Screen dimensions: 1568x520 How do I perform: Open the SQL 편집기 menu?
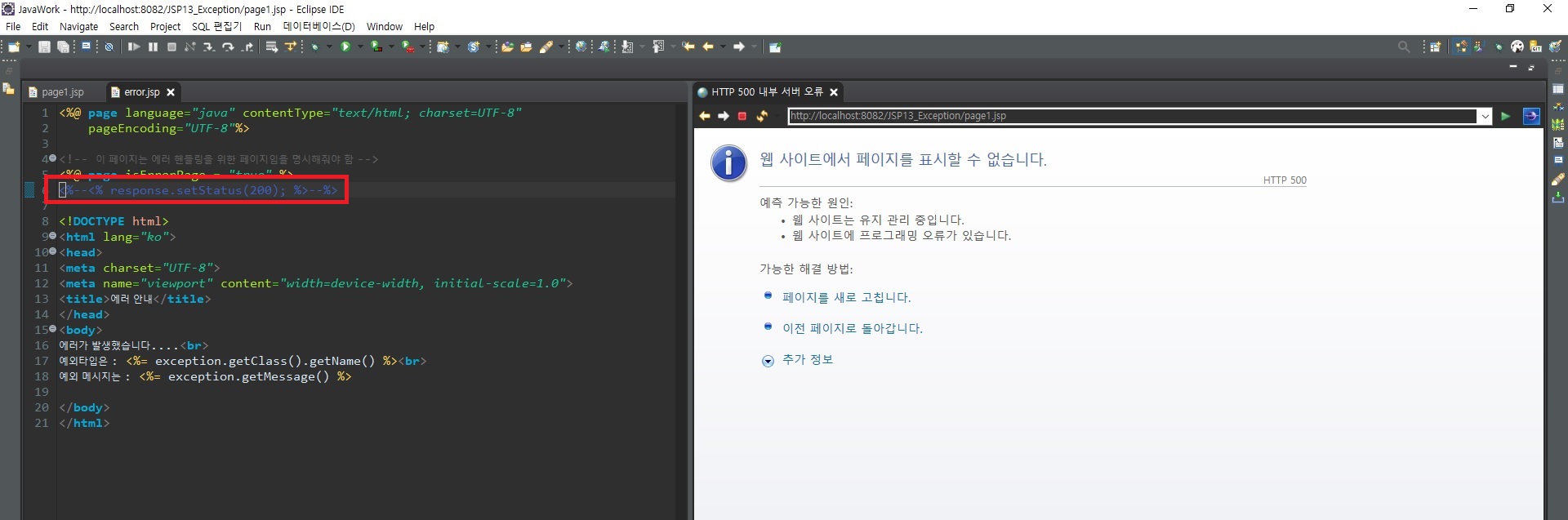pos(216,26)
